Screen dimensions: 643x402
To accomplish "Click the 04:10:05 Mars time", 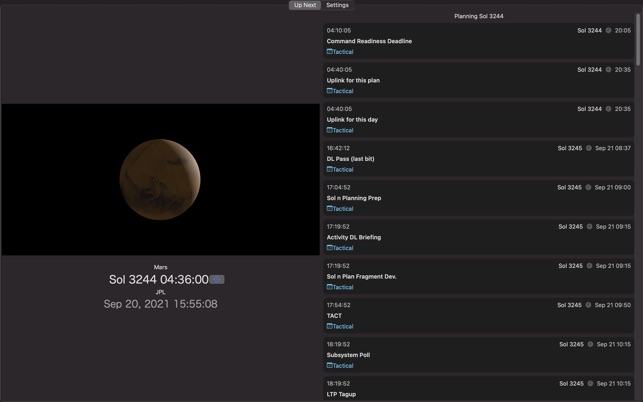I will coord(339,30).
